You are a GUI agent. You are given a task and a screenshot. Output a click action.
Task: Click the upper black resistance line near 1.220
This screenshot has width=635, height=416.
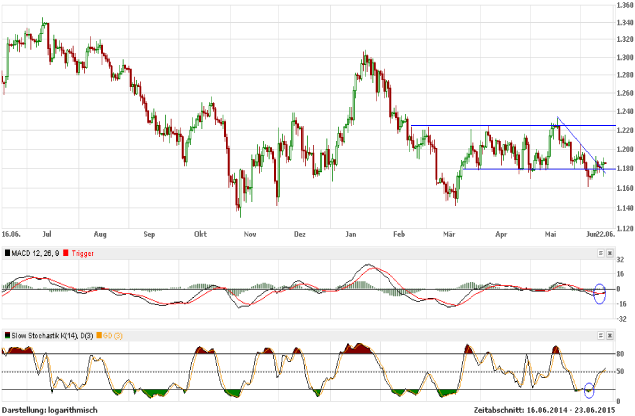click(x=500, y=125)
